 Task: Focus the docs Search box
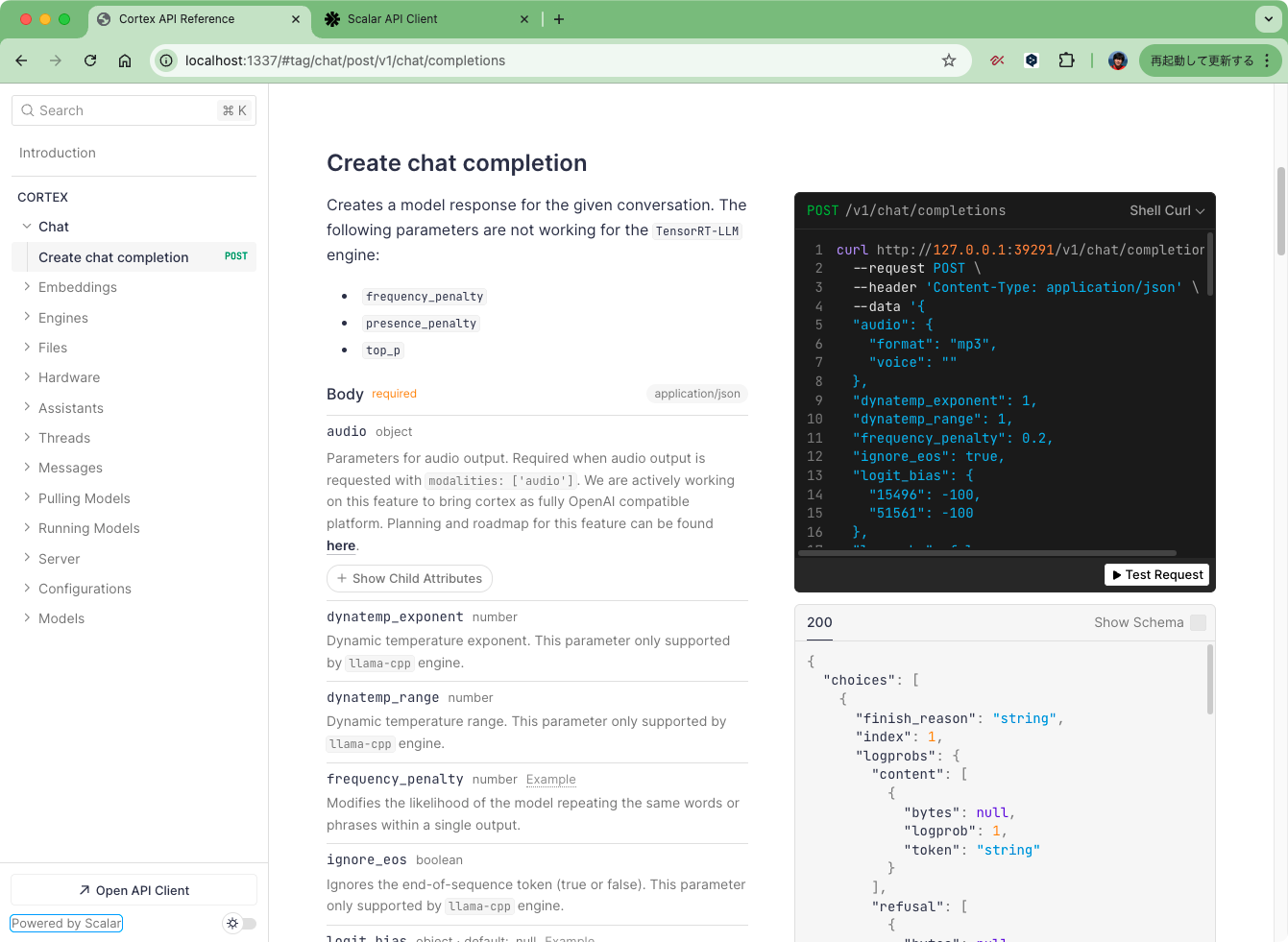point(134,110)
